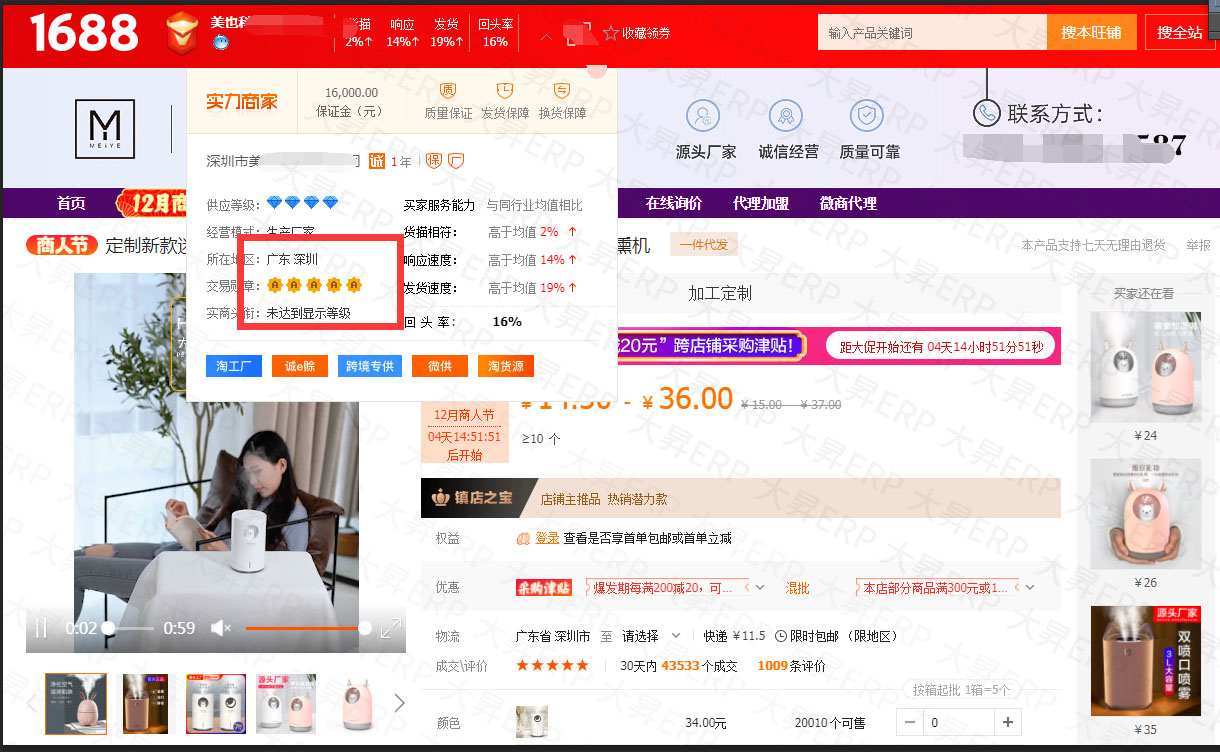1220x752 pixels.
Task: Click the product keyword search field
Action: 932,32
